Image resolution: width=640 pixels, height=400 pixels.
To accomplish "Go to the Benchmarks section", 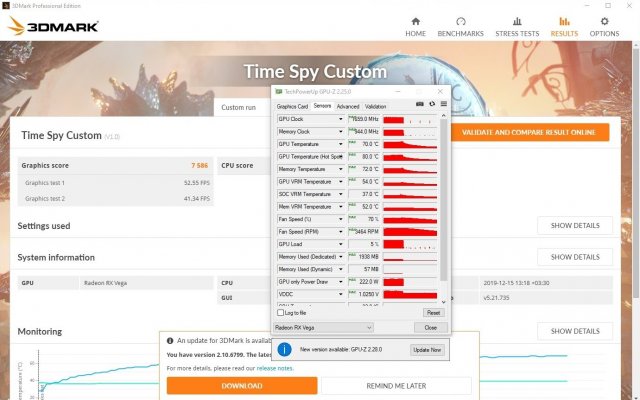I will [461, 25].
